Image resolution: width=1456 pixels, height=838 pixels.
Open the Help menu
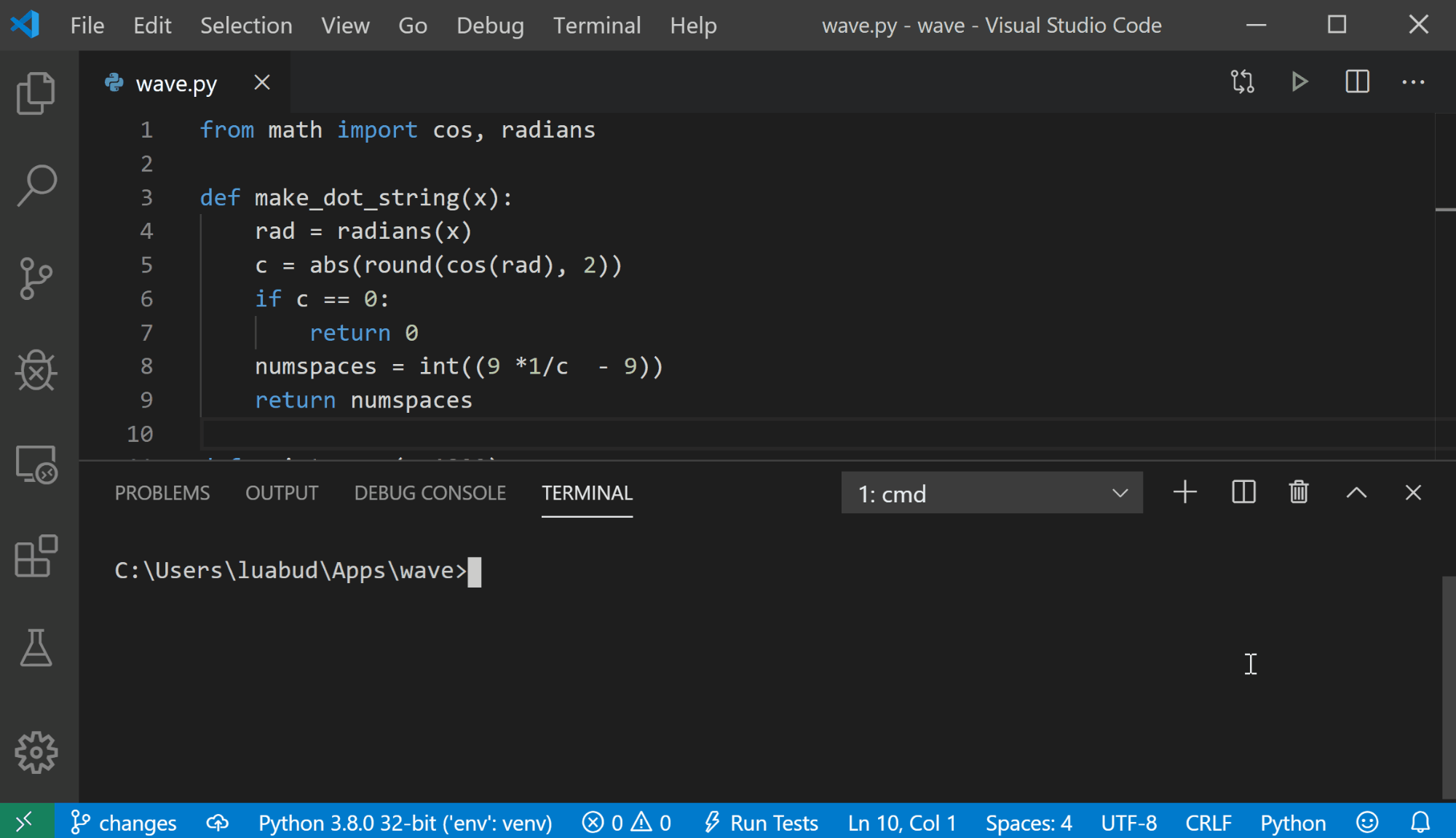coord(693,25)
